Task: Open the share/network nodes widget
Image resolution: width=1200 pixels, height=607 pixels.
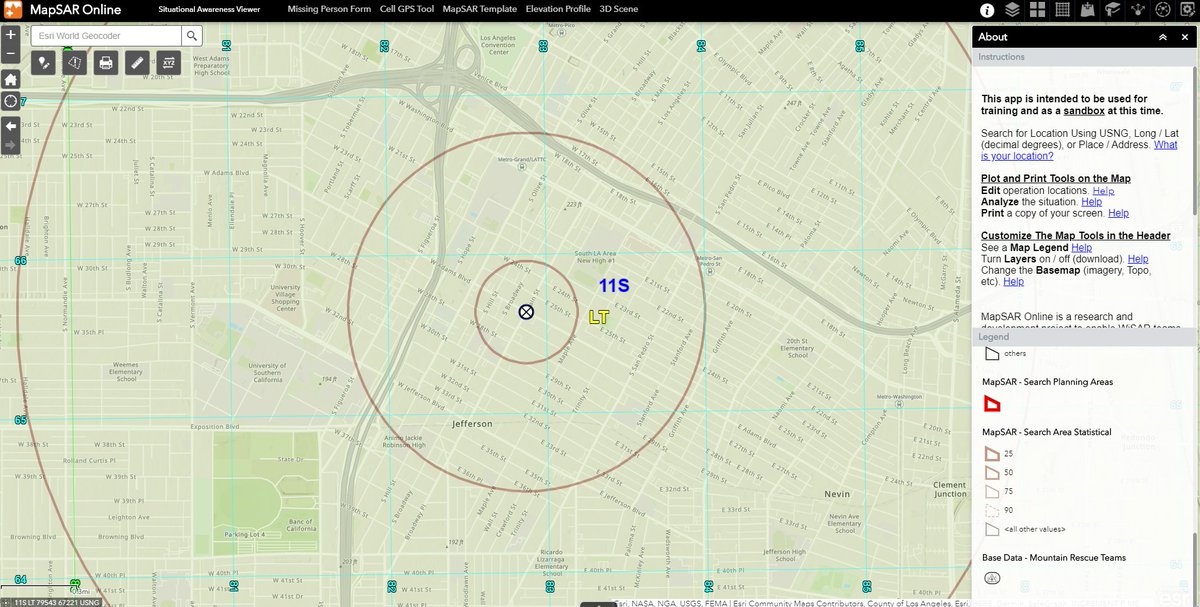Action: pos(1138,10)
